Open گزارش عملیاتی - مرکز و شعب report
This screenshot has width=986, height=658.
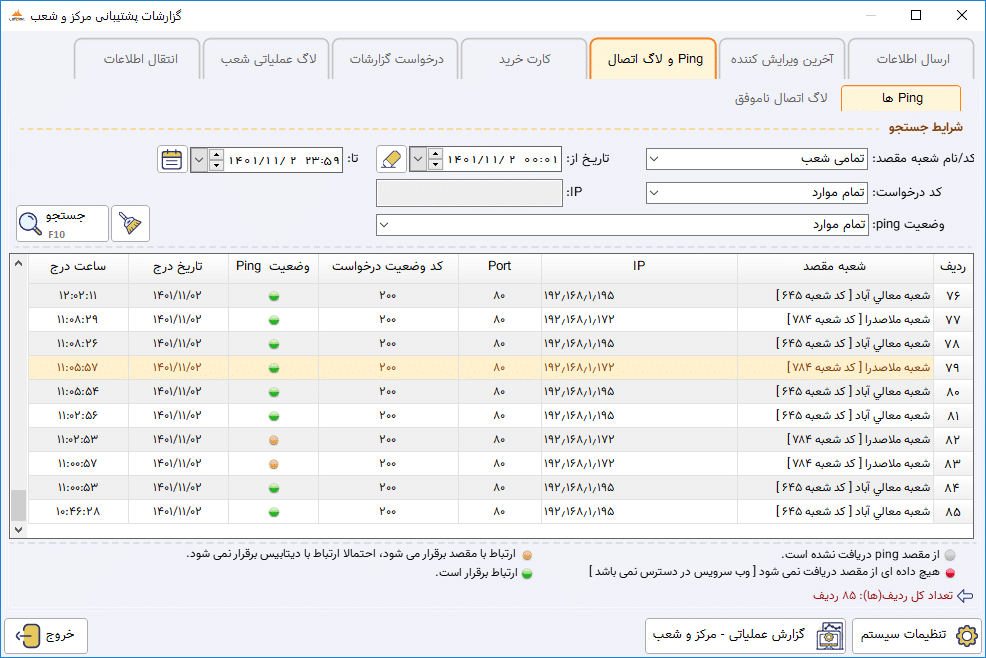click(746, 636)
